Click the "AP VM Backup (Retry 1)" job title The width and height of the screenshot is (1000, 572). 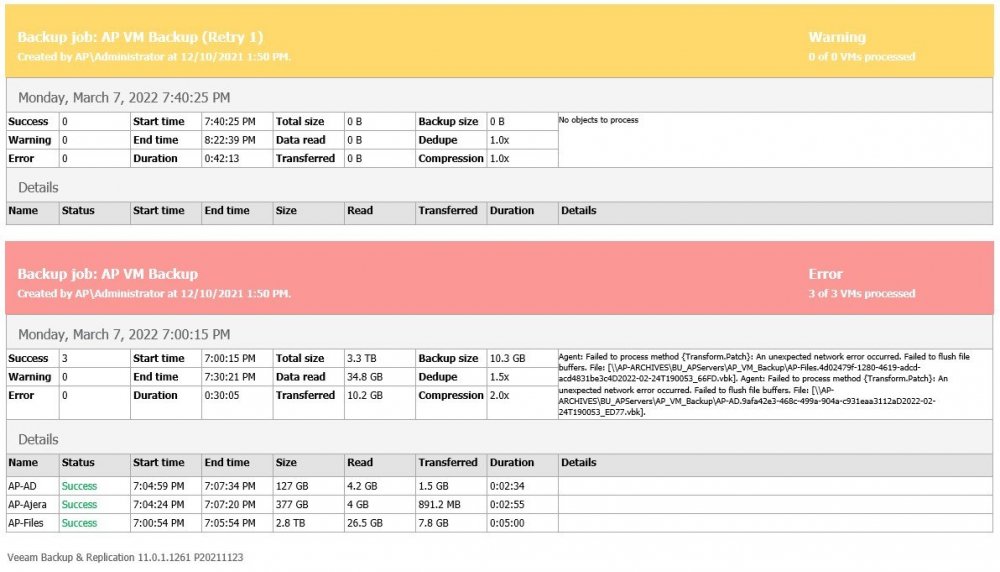click(x=140, y=37)
